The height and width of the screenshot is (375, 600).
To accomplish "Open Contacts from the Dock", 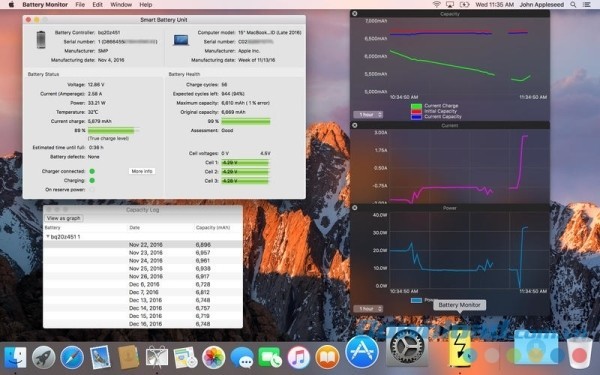I will [128, 357].
